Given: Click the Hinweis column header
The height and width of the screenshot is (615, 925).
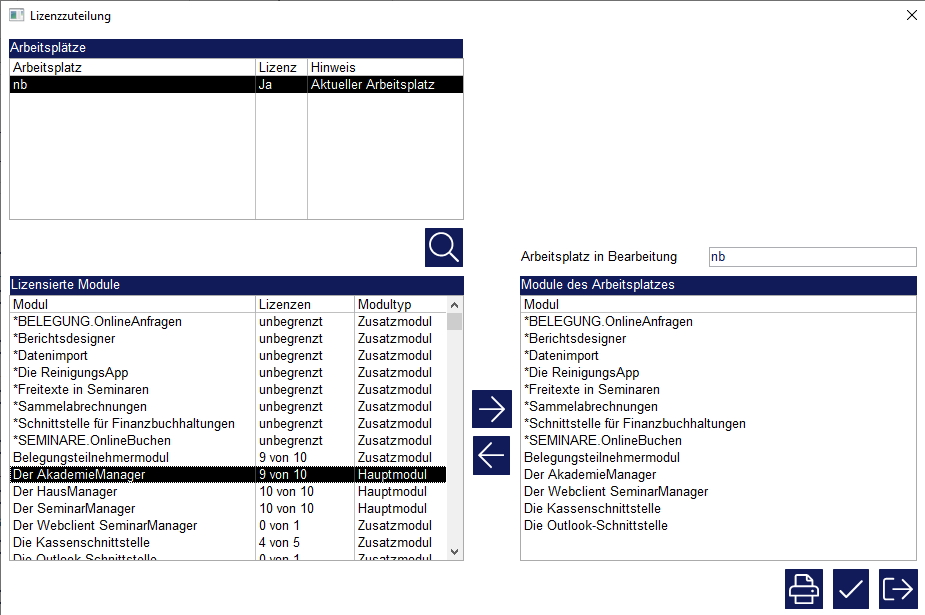Looking at the screenshot, I should [384, 67].
